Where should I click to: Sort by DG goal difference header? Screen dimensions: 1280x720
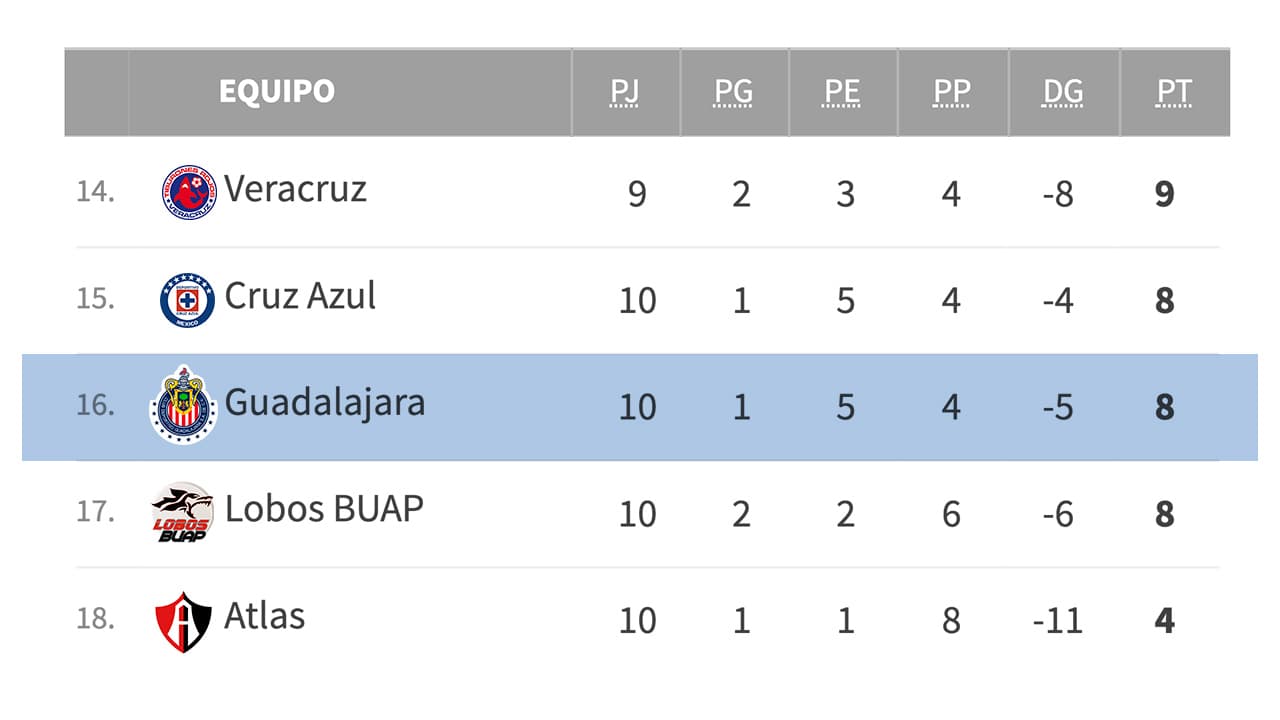point(1063,92)
